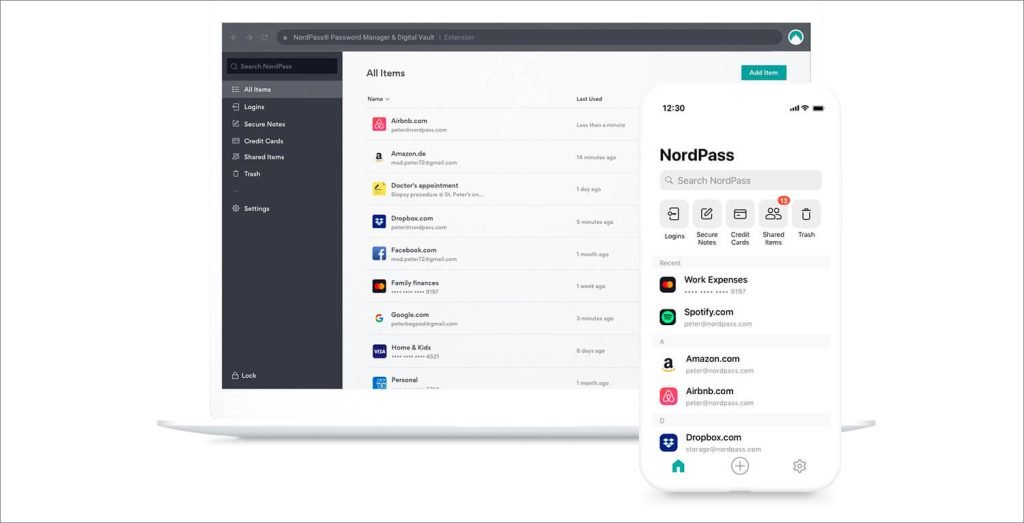Viewport: 1024px width, 523px height.
Task: Open Work Expenses card on the phone
Action: coord(741,285)
